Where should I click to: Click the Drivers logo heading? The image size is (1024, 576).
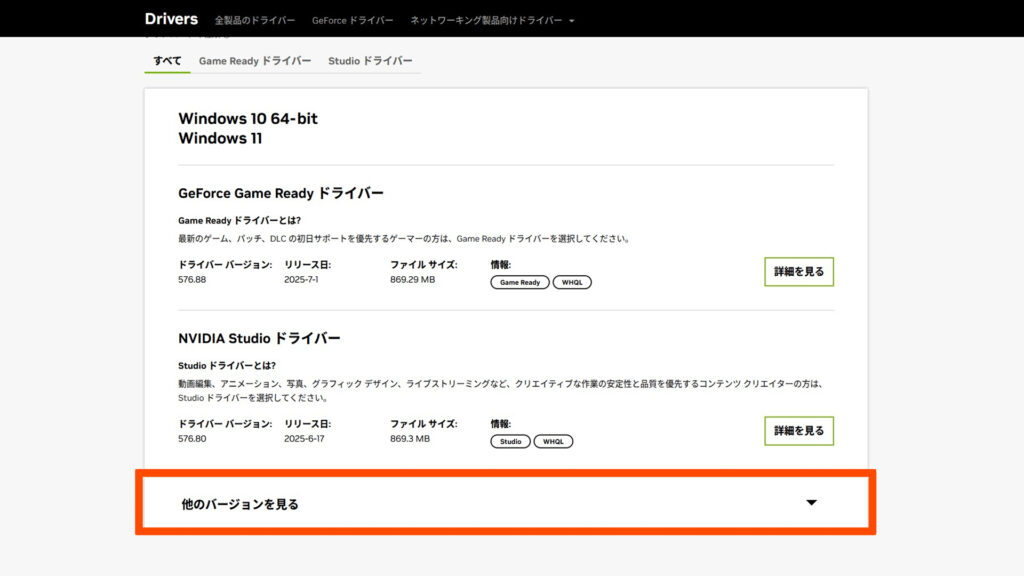pos(171,19)
